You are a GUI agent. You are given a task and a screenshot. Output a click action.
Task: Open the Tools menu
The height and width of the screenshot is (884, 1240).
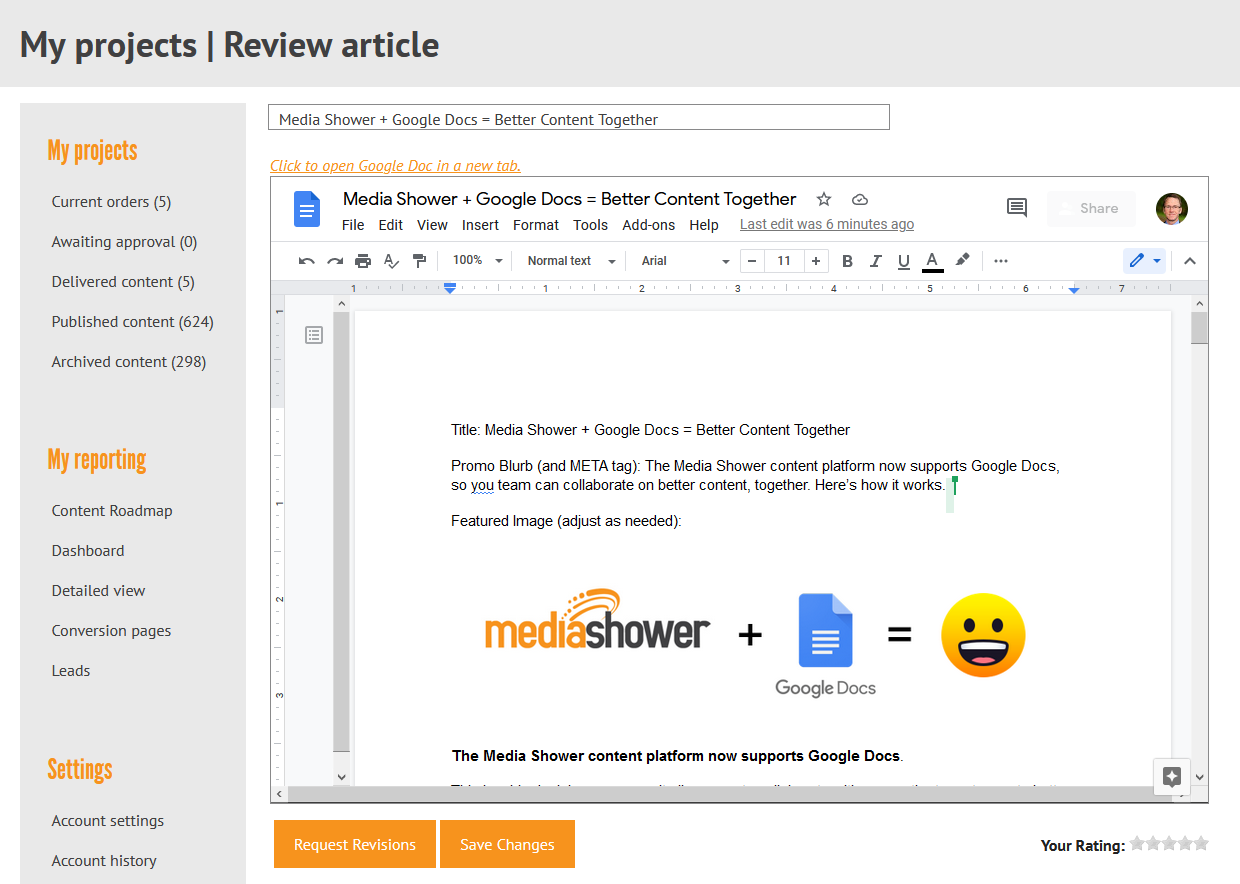click(x=591, y=225)
